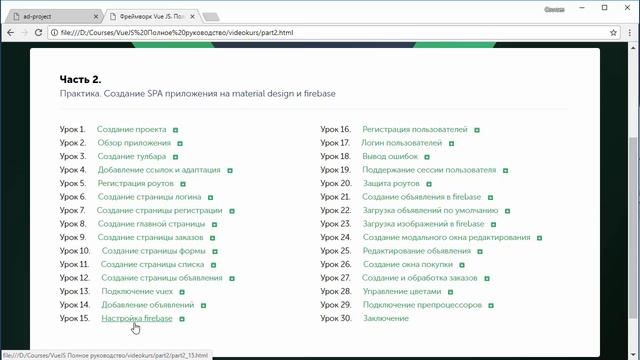
Task: Open lesson link Создание тулбара
Action: [131, 156]
